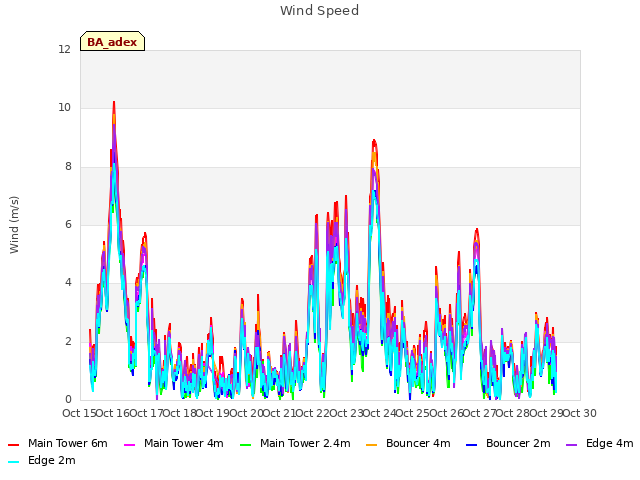This screenshot has height=480, width=640.
Task: Toggle the Bouncer 2m legend label
Action: pos(518,443)
